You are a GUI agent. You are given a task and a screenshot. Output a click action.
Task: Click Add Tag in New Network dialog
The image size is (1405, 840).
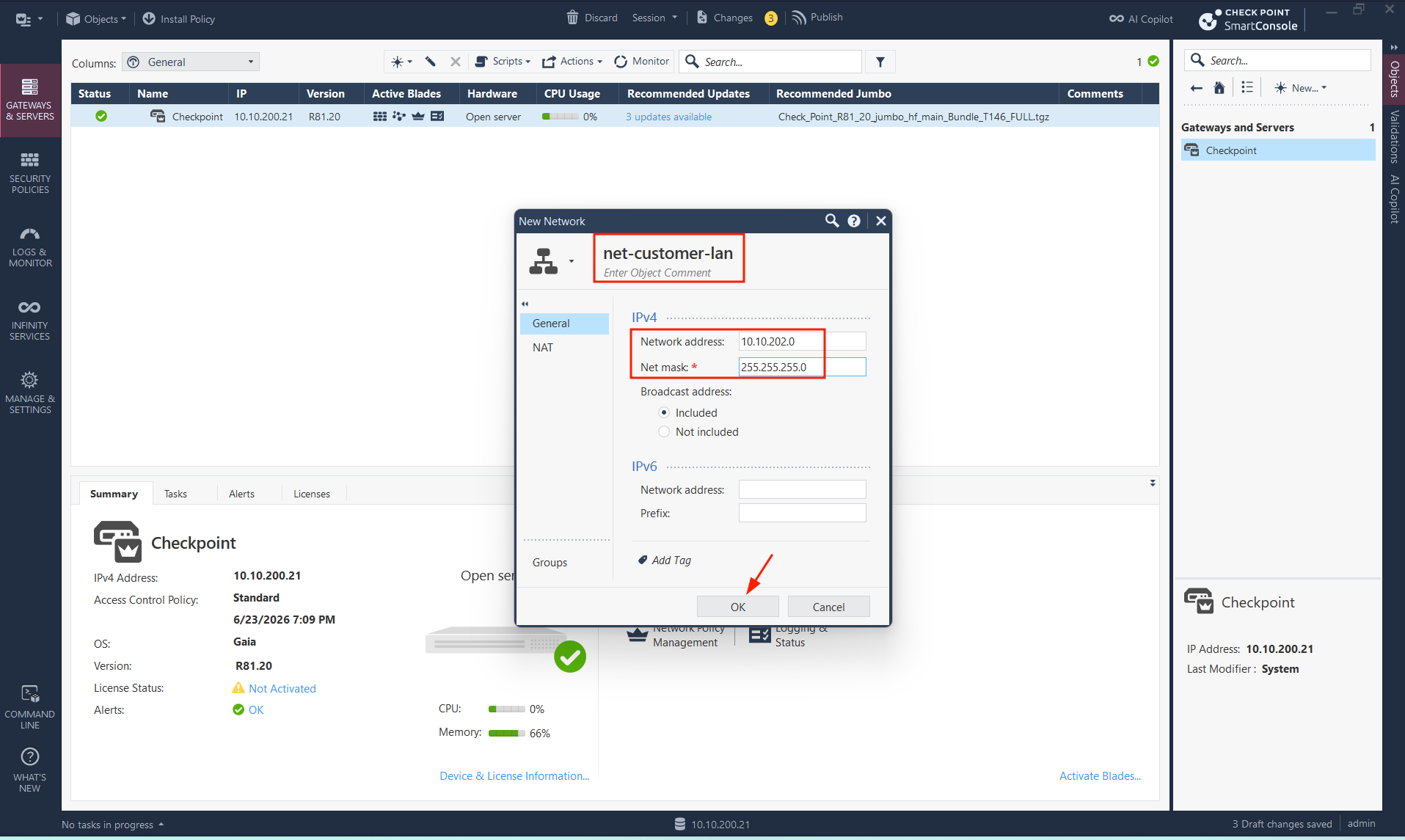[x=665, y=560]
